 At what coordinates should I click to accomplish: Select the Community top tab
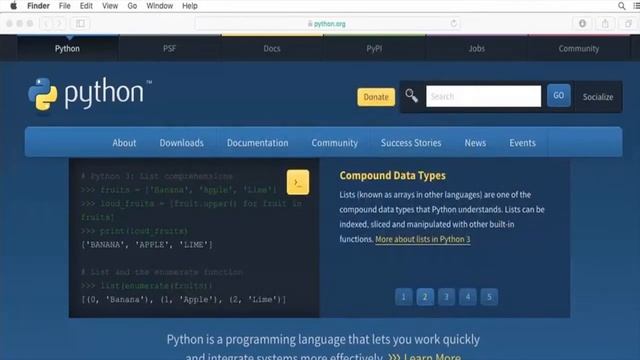(579, 49)
